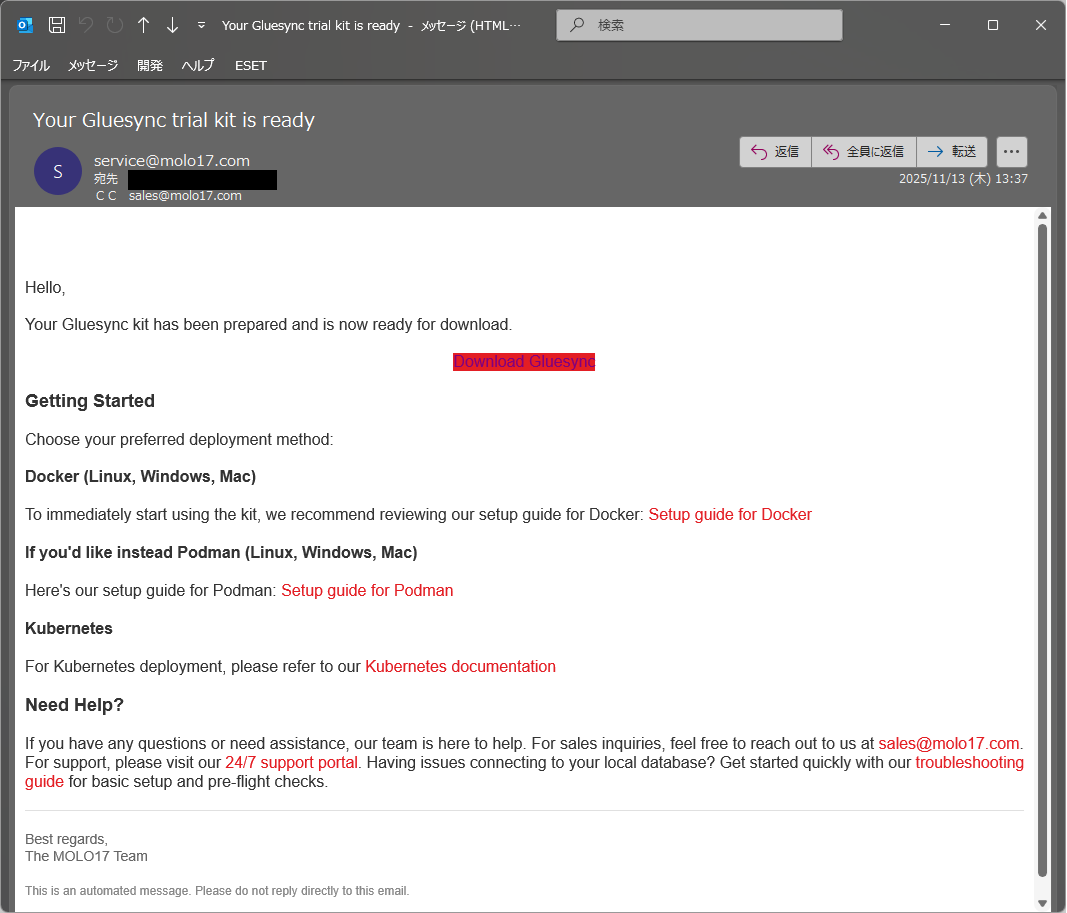The height and width of the screenshot is (913, 1067).
Task: Go to next item with down arrow
Action: [172, 25]
